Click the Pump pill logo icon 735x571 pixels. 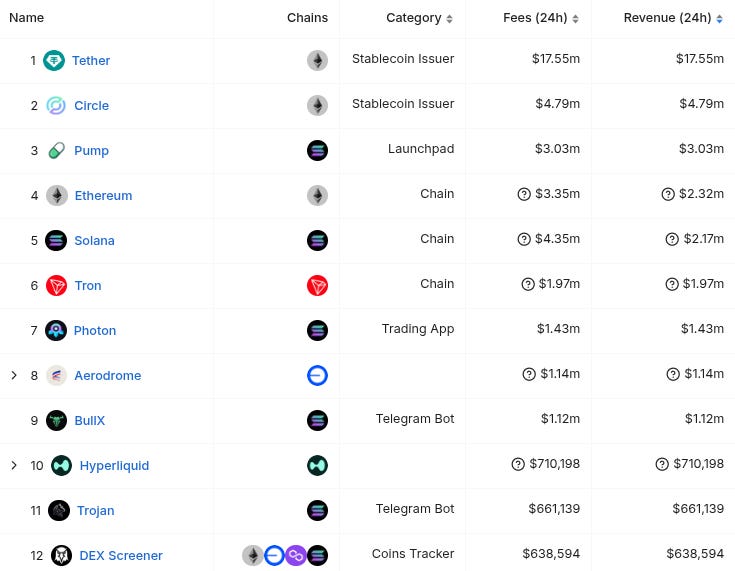tap(56, 150)
